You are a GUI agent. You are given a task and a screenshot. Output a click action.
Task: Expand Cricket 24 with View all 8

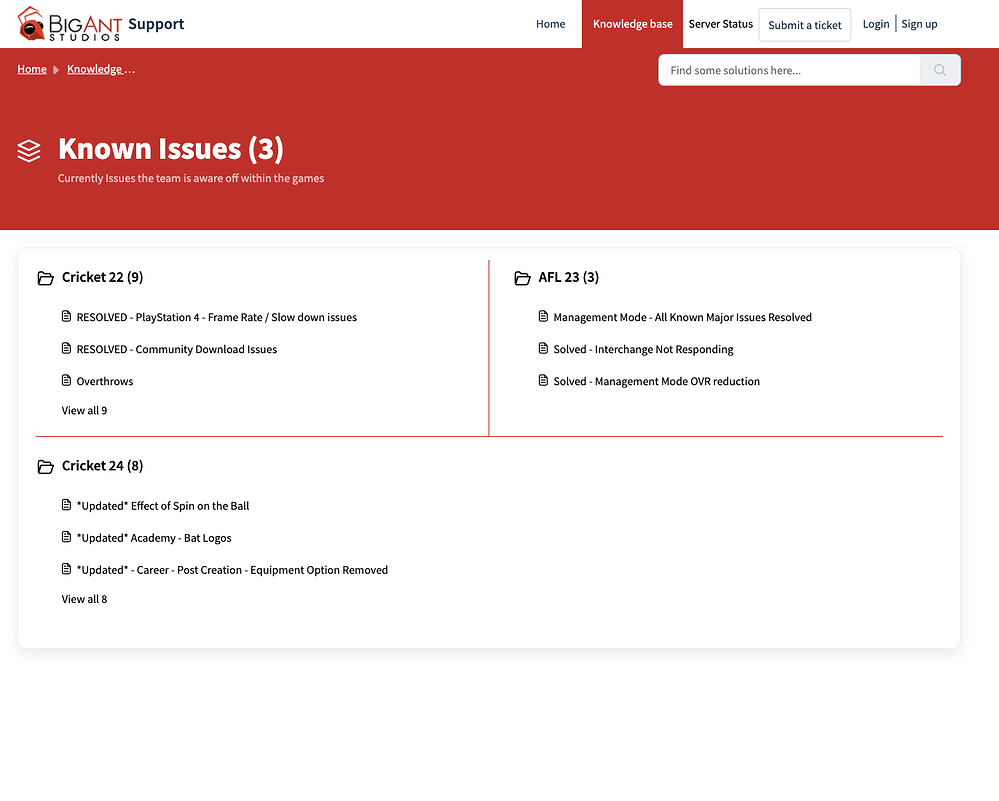84,599
